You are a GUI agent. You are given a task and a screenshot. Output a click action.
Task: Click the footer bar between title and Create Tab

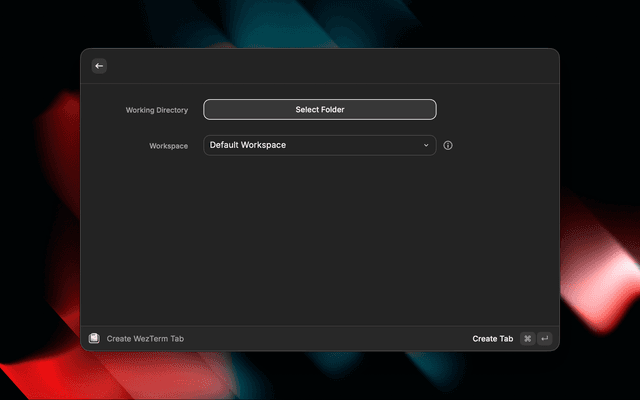click(330, 339)
